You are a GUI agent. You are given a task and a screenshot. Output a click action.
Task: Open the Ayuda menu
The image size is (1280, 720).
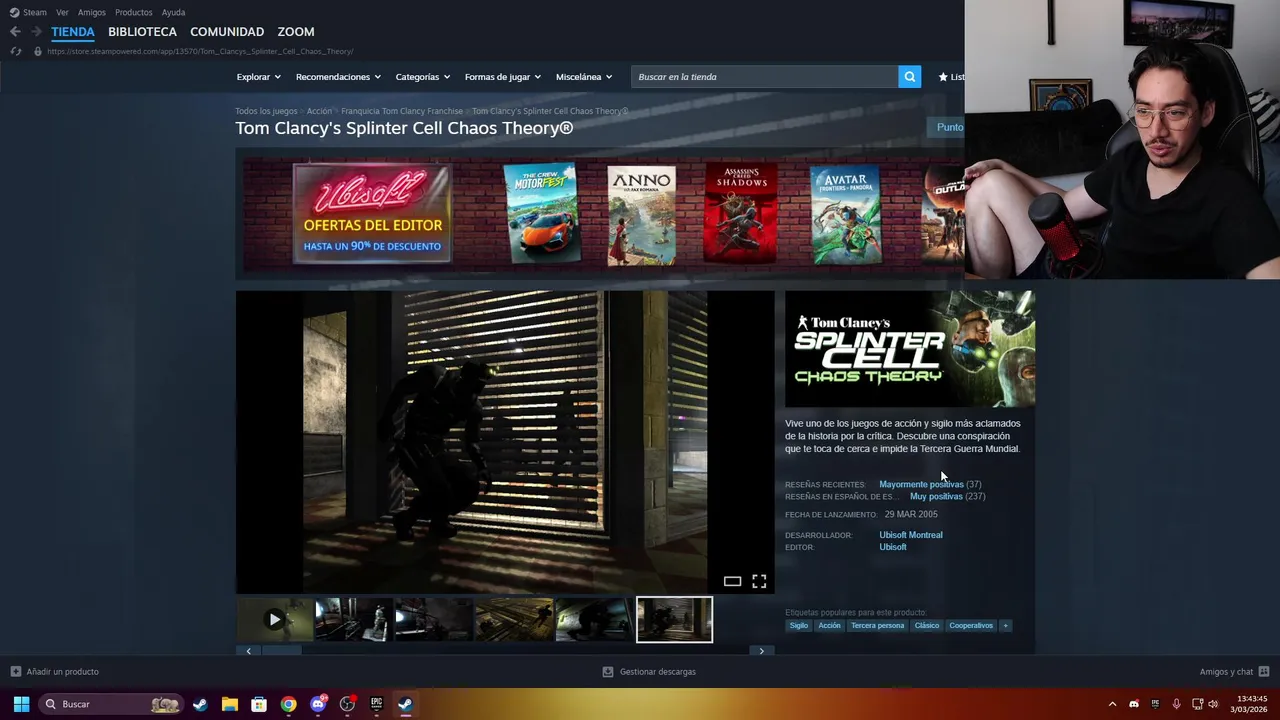tap(173, 12)
